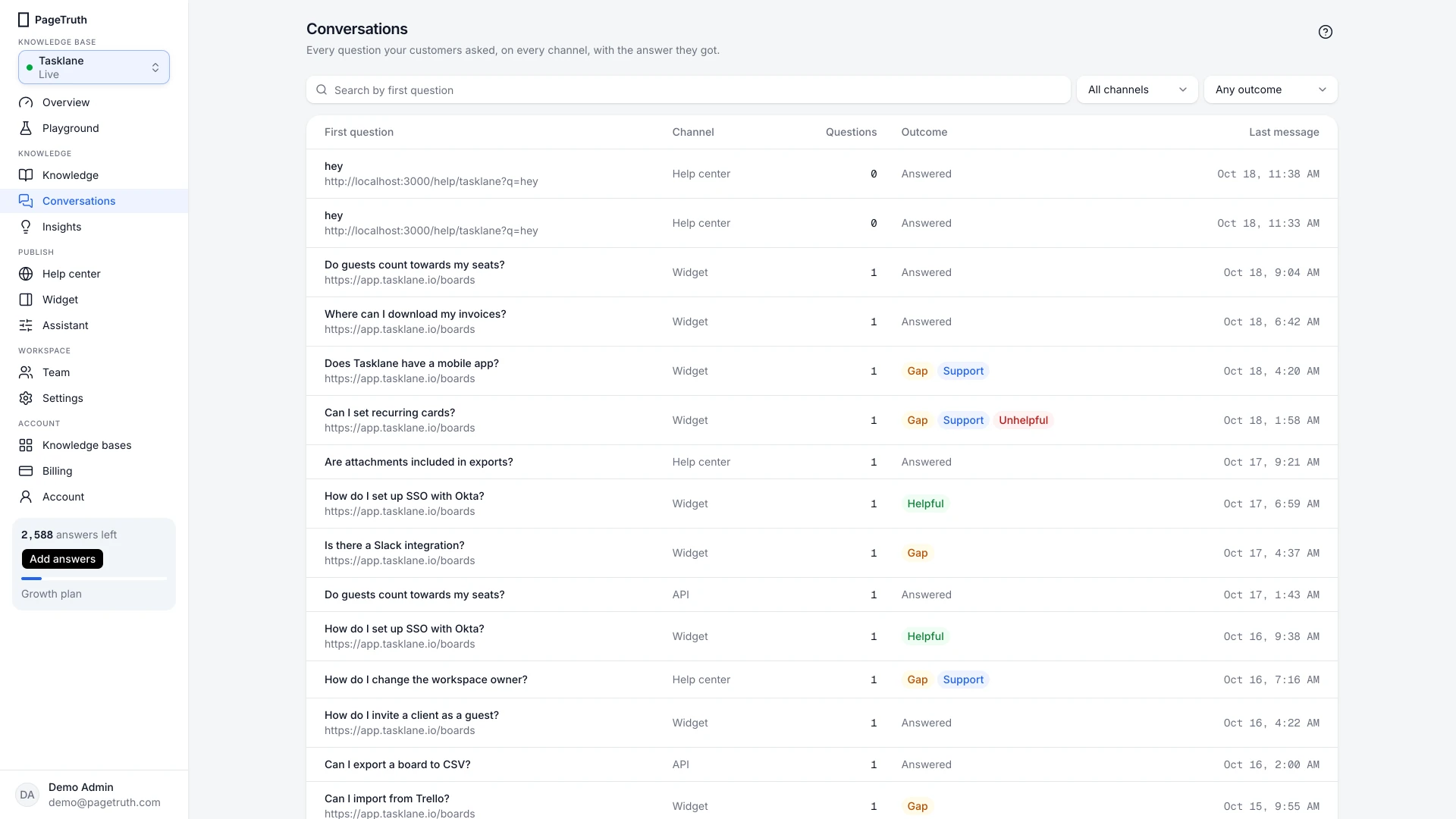The width and height of the screenshot is (1456, 819).
Task: Click the Unhelpful outcome tag
Action: tap(1023, 420)
